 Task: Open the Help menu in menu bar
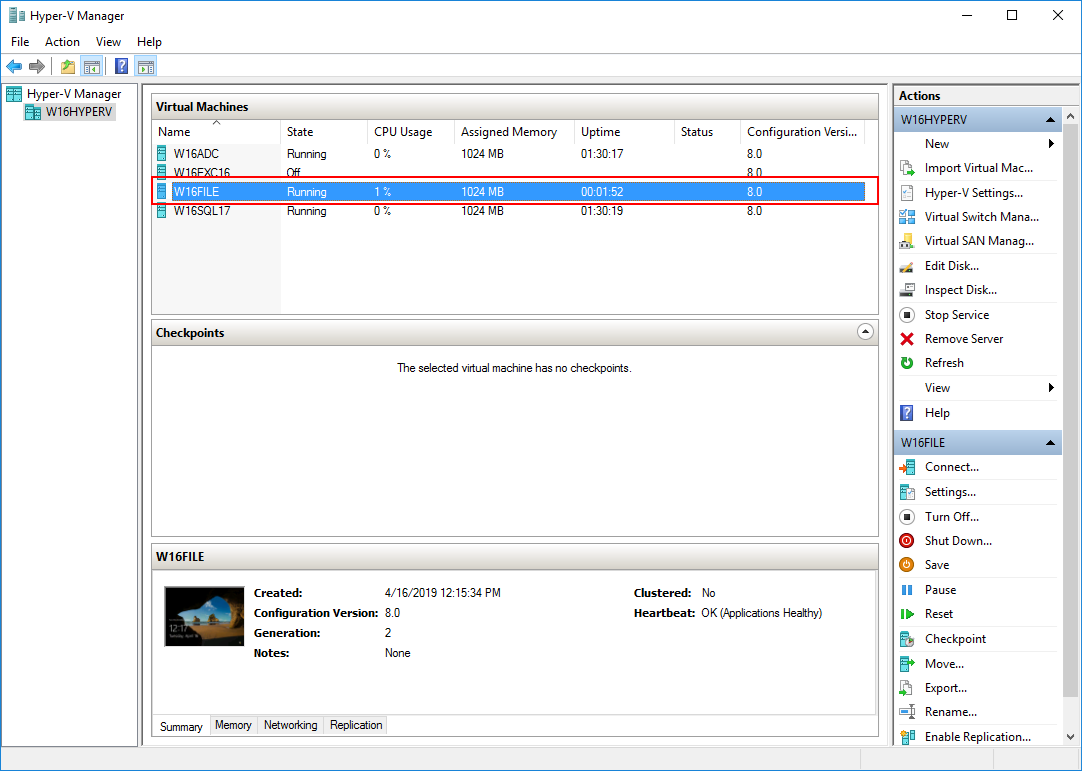click(149, 41)
